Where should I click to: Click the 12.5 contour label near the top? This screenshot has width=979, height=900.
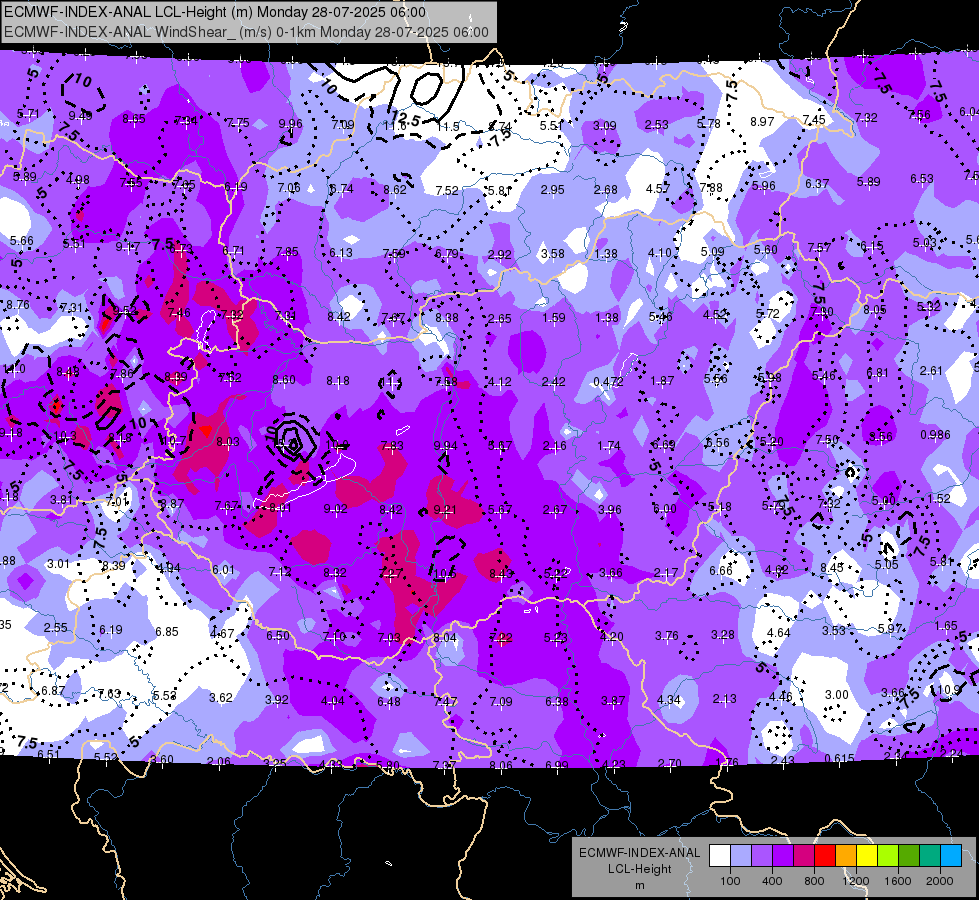point(407,117)
